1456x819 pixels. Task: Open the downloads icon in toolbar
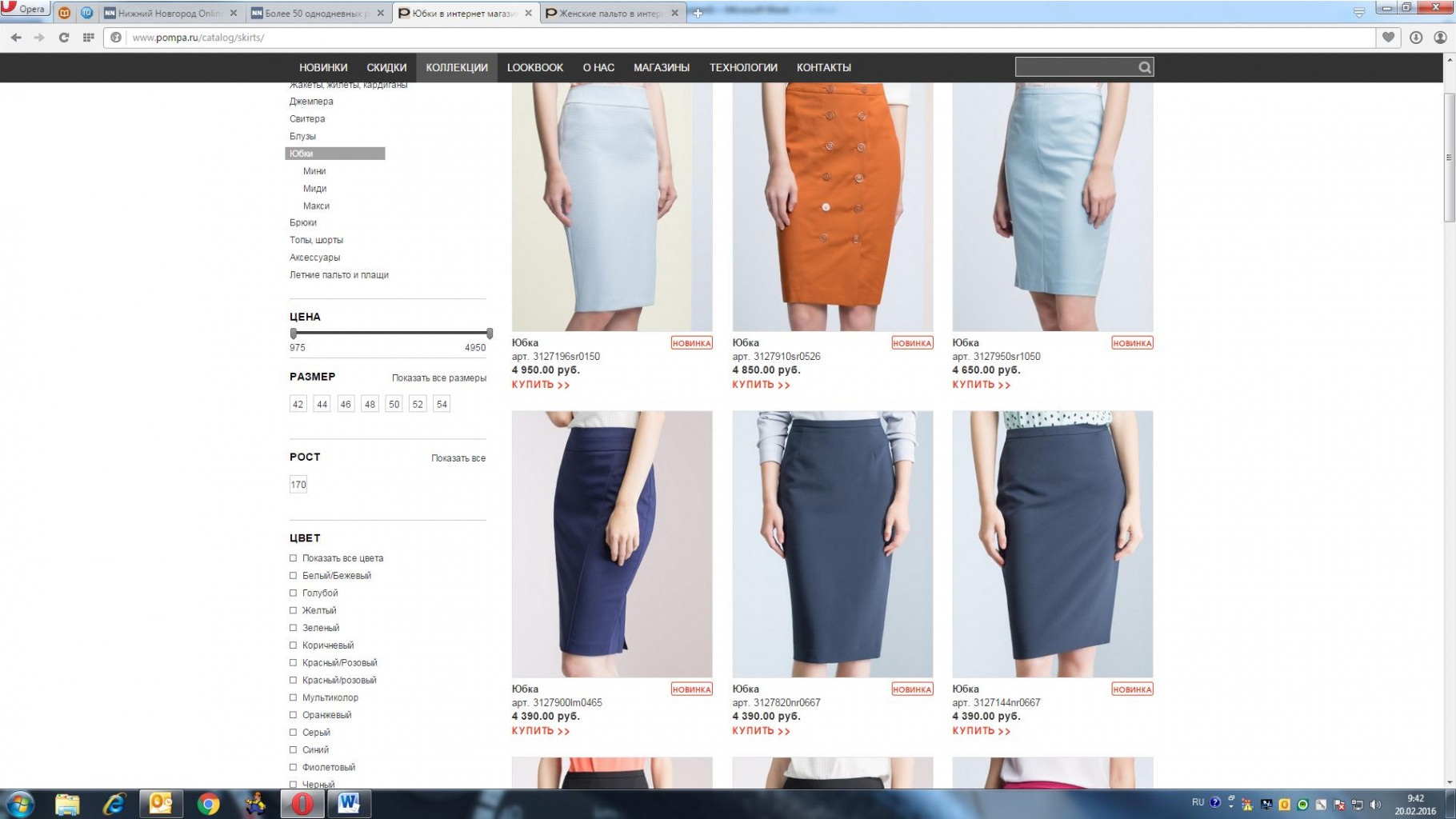1416,38
